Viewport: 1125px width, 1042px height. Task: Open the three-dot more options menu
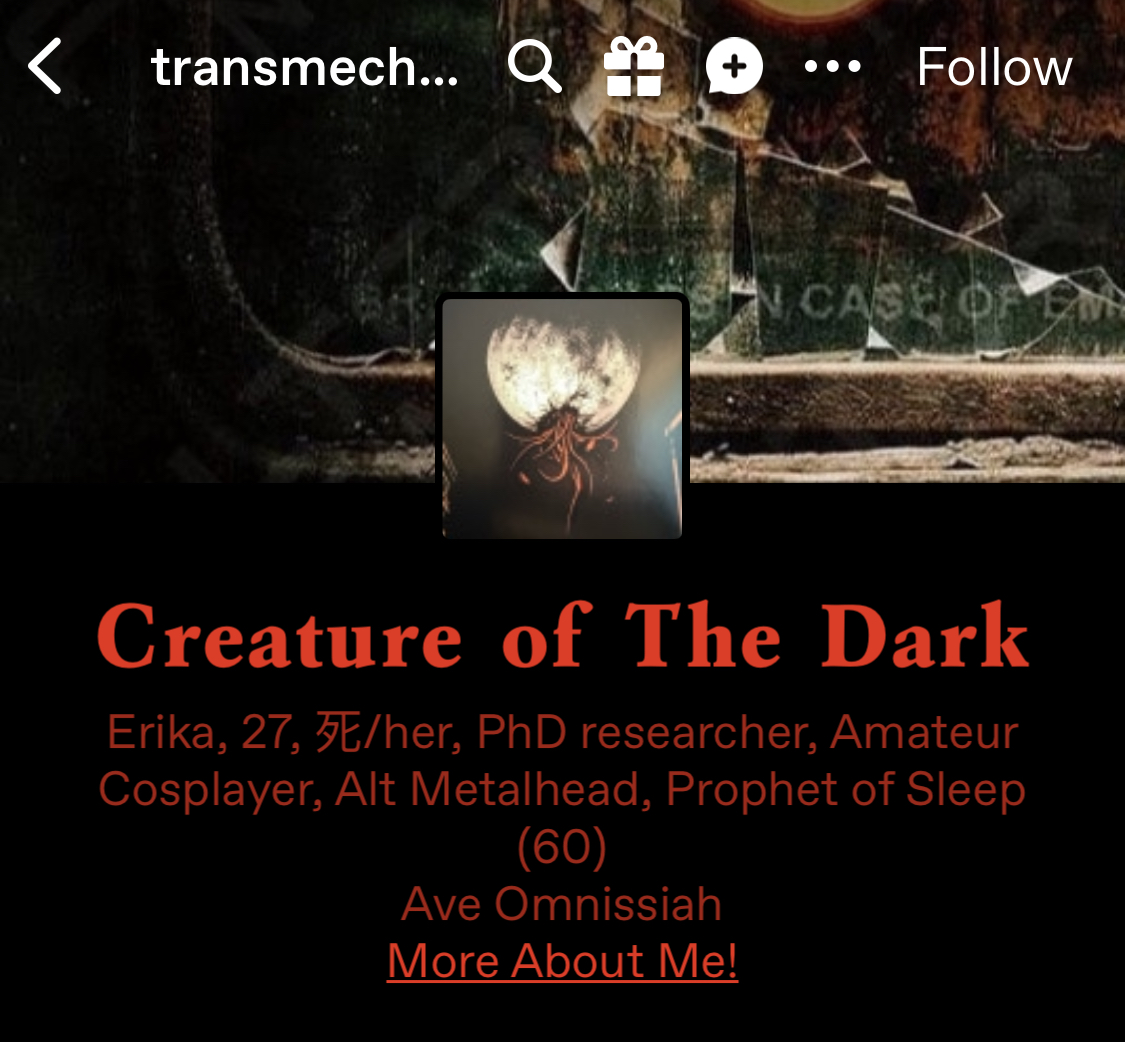[832, 67]
